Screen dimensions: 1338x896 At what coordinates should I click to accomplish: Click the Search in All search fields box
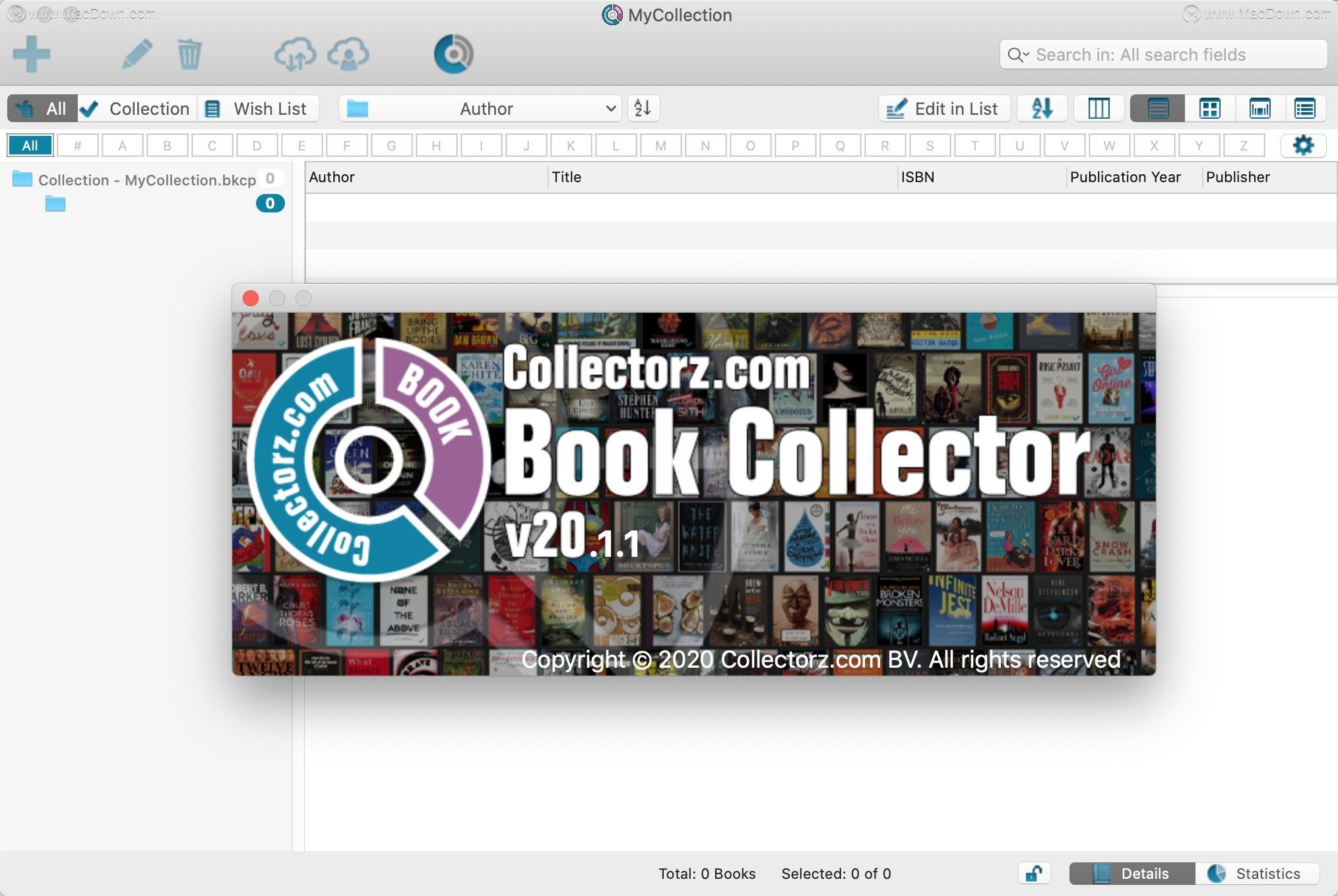click(x=1163, y=55)
